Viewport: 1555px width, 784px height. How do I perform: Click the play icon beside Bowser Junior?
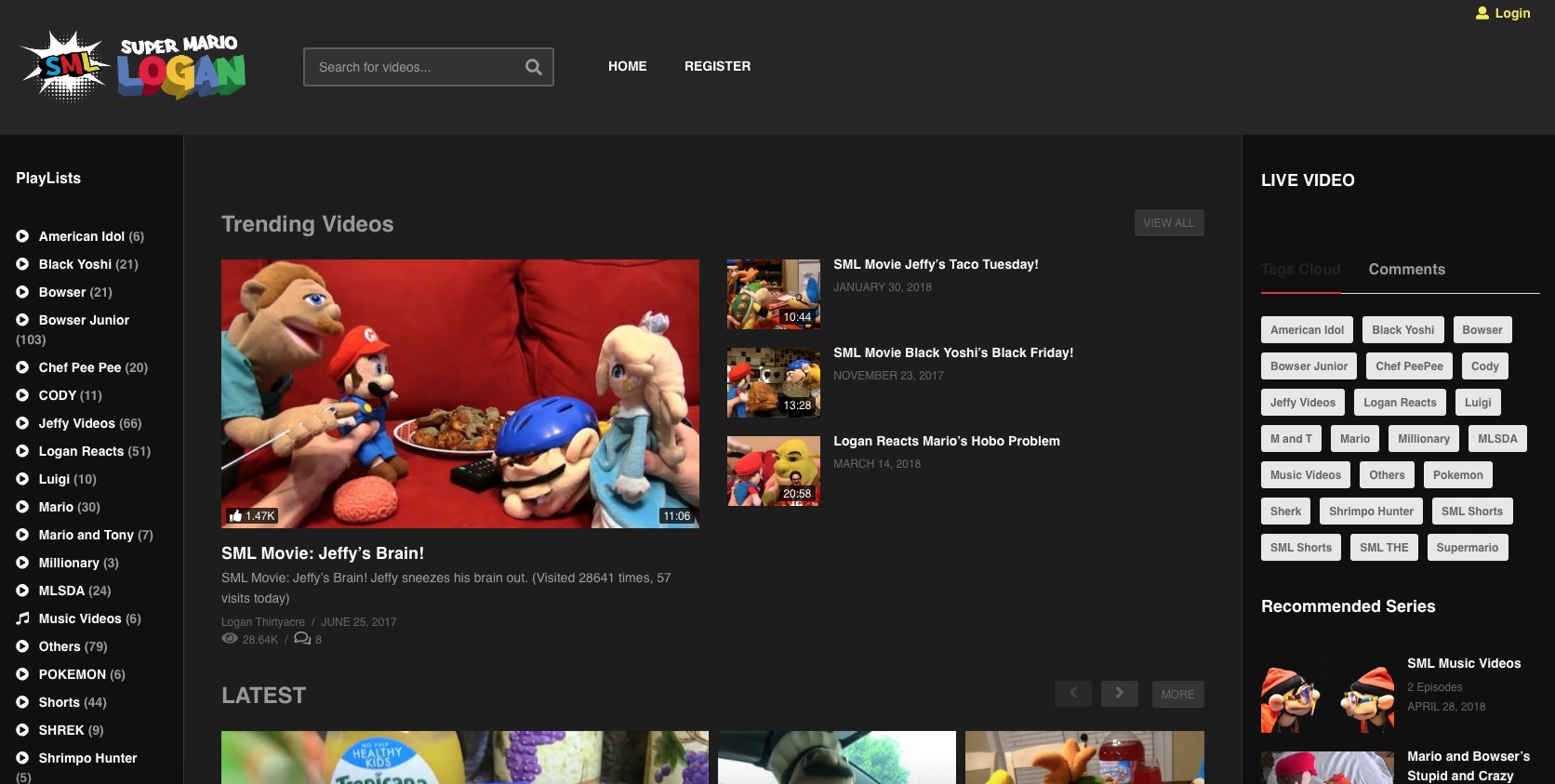click(x=22, y=320)
